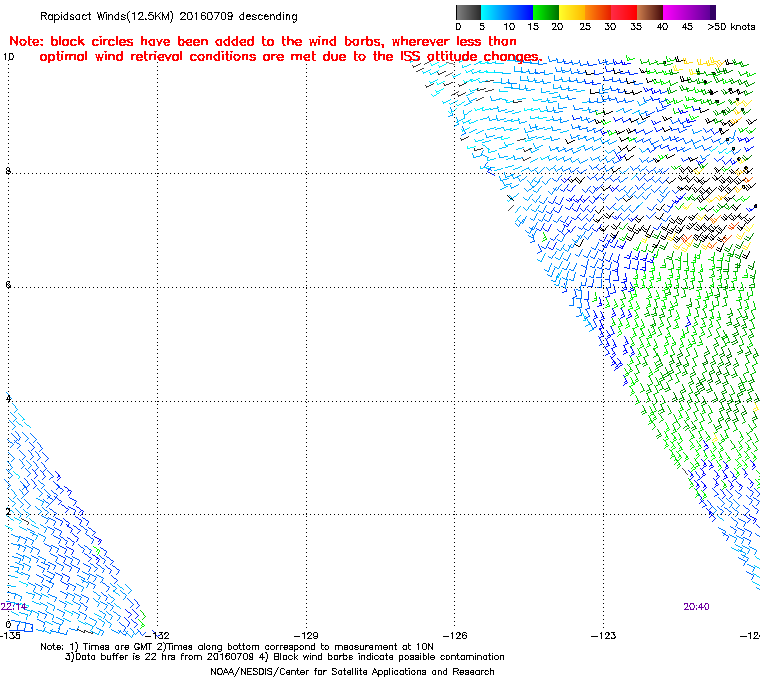Select the red 30-35 knots legend color

tap(624, 12)
